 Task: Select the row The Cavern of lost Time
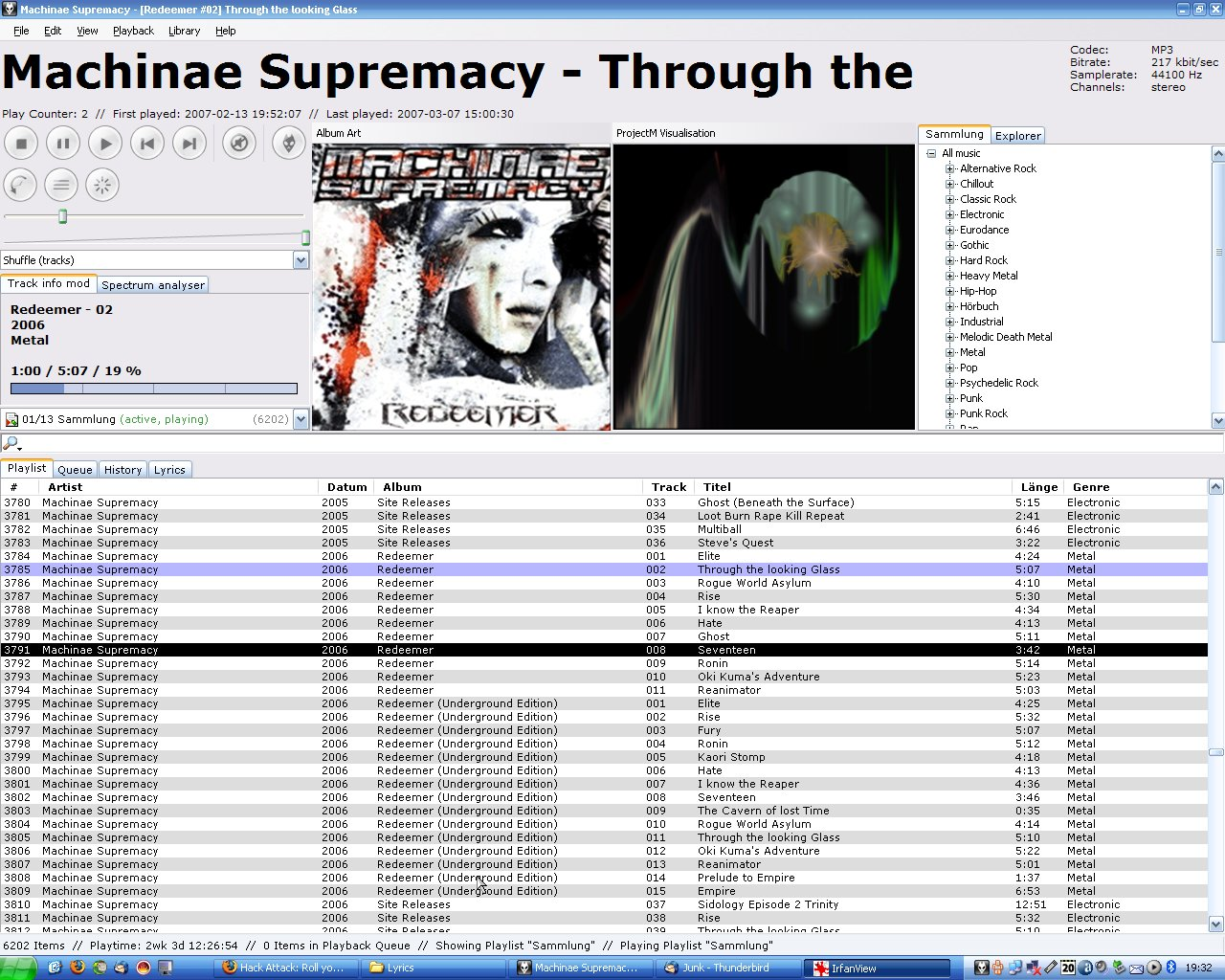coord(604,811)
